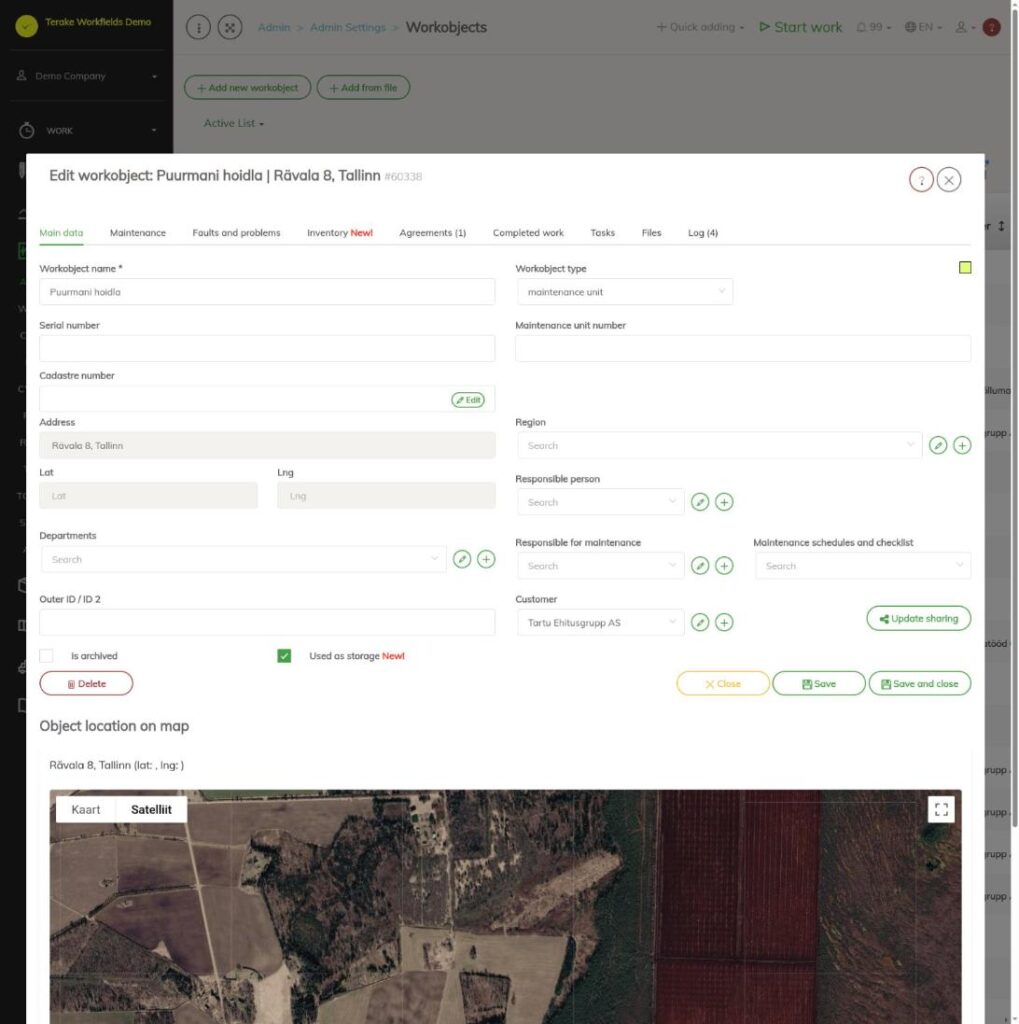Open the Agreements (1) tab
This screenshot has width=1019, height=1024.
(432, 232)
